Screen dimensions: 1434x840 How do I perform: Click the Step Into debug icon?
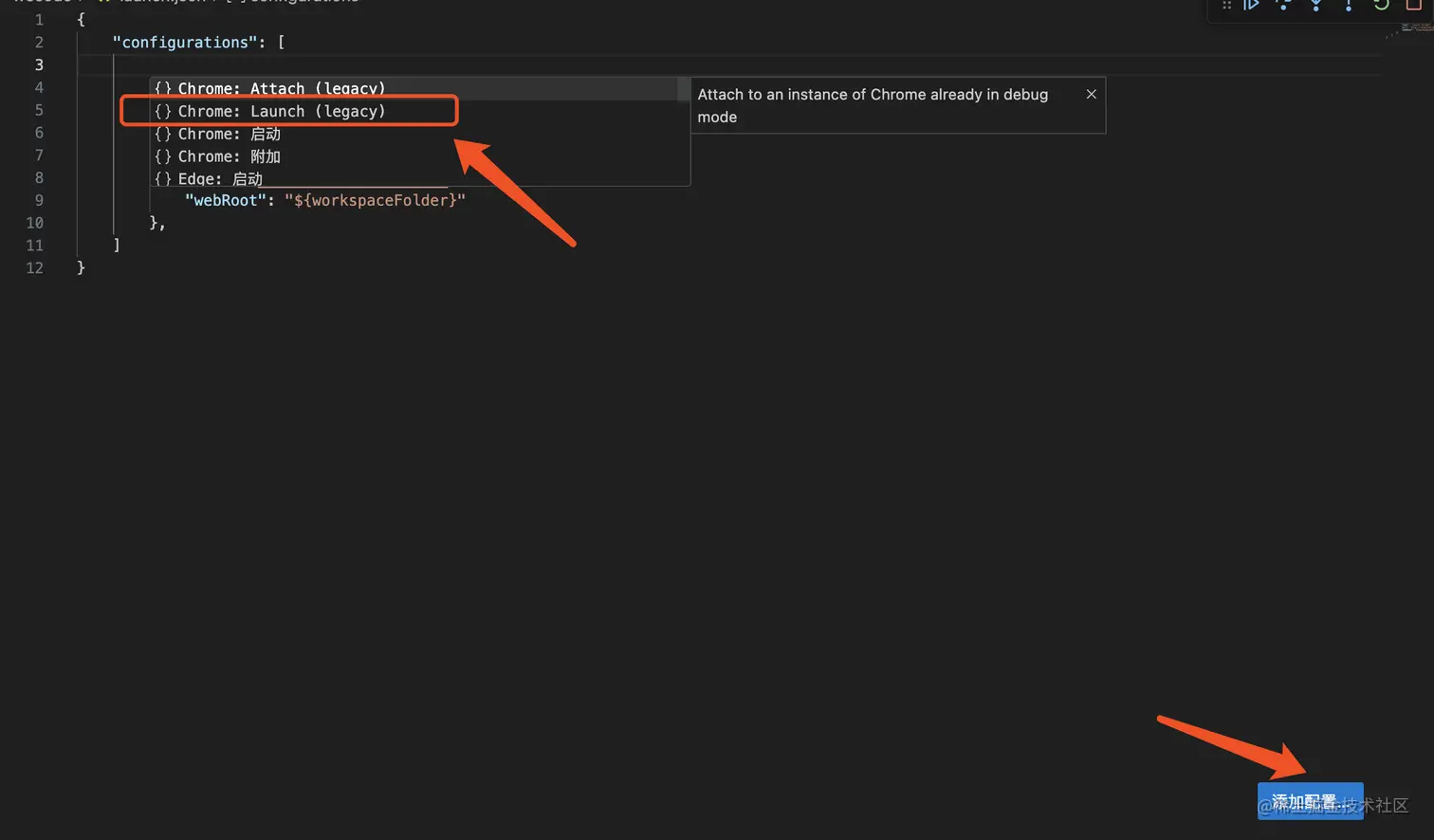pos(1316,5)
